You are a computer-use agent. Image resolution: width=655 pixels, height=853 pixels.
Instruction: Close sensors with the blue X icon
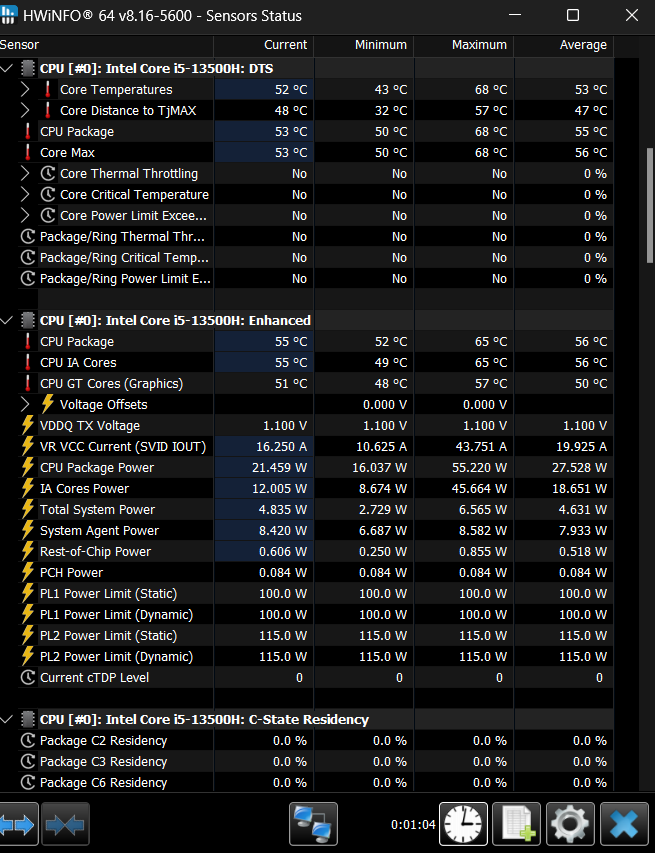pyautogui.click(x=624, y=824)
